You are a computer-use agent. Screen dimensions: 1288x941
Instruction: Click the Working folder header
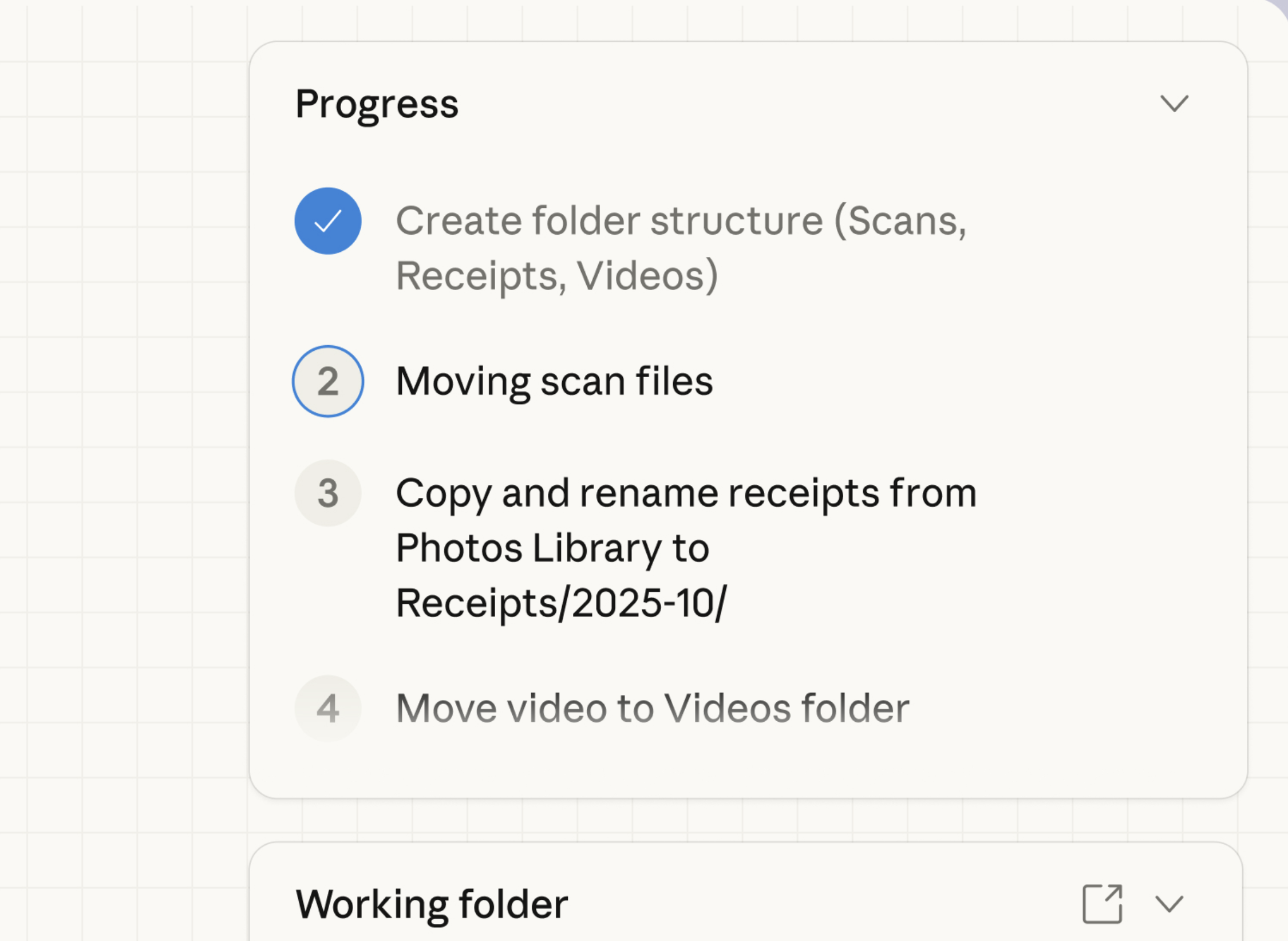(431, 904)
